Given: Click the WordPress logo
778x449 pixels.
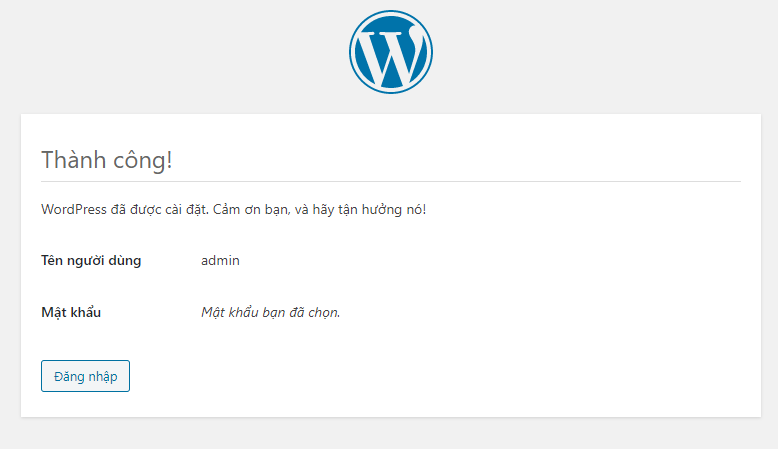Looking at the screenshot, I should (390, 52).
